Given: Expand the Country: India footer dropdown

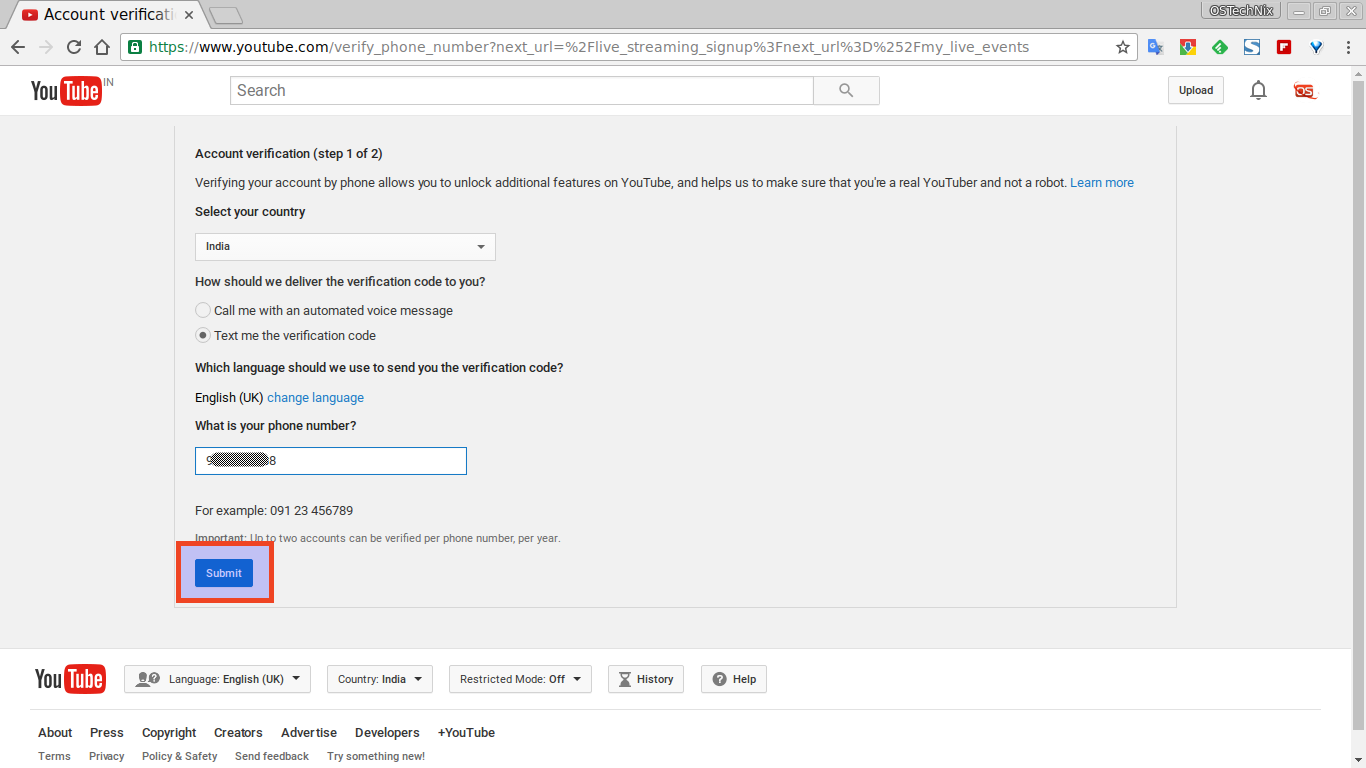Looking at the screenshot, I should tap(379, 679).
